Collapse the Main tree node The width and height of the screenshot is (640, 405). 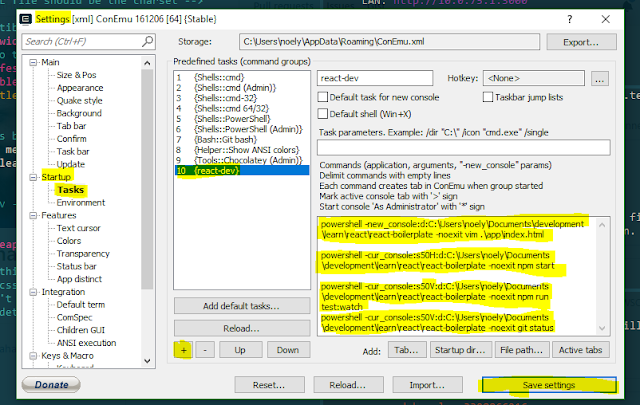33,62
